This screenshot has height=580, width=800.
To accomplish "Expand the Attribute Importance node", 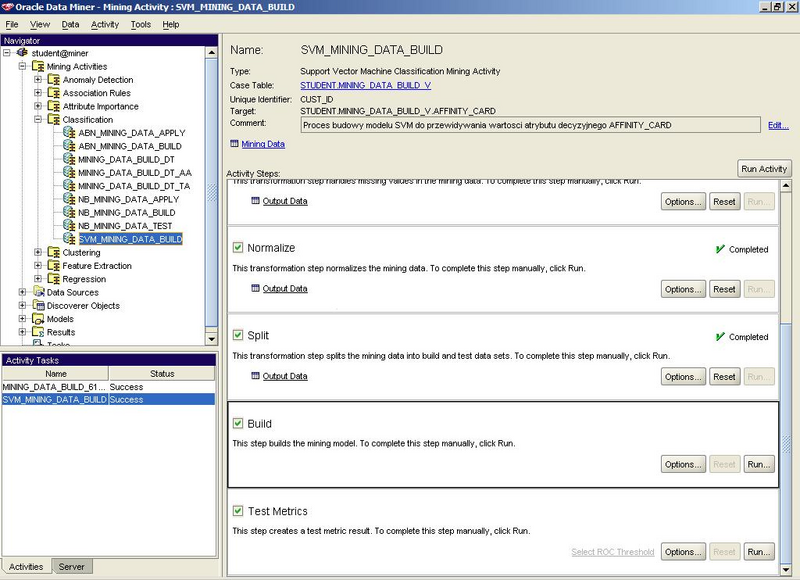I will click(38, 106).
